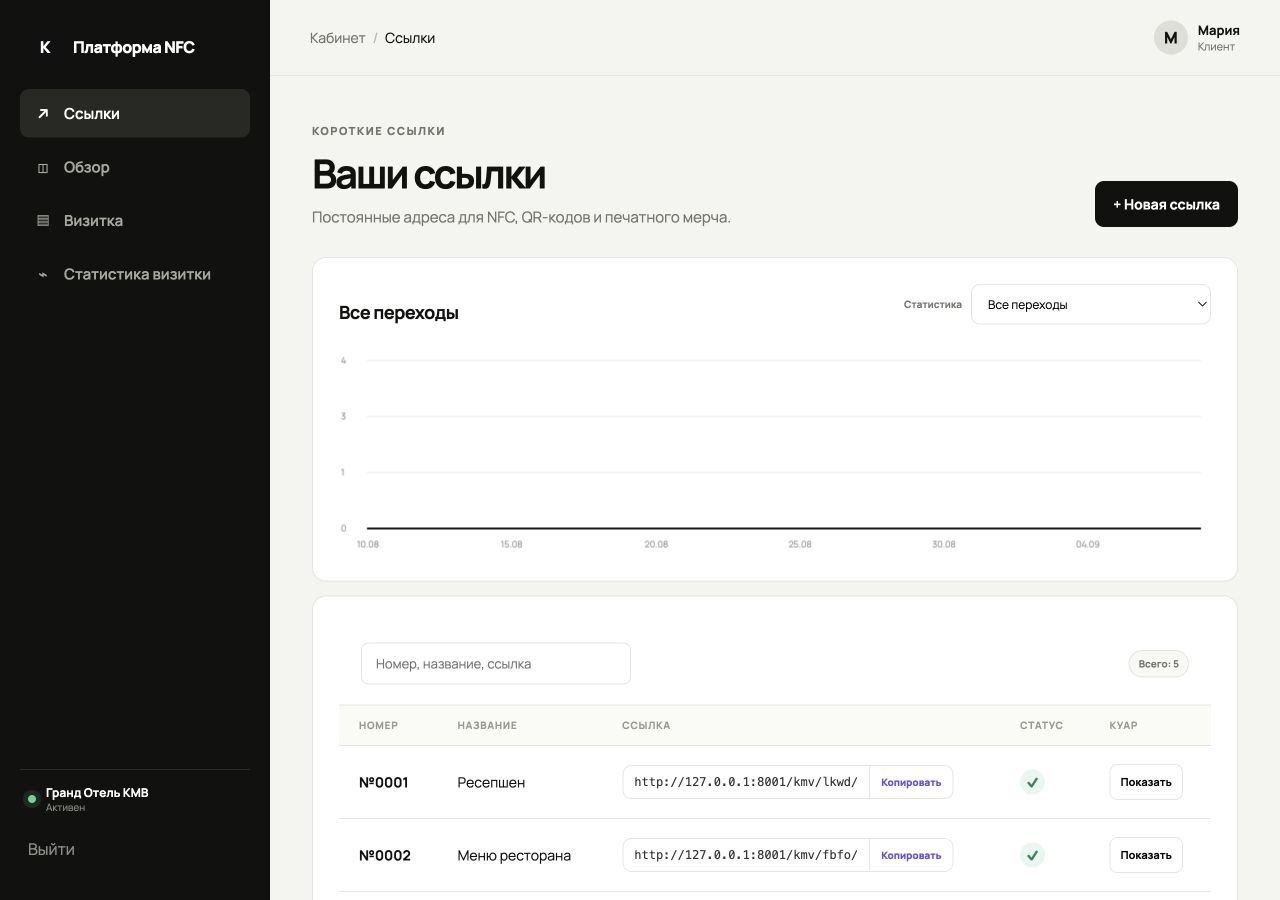Click the K logo icon in sidebar
The height and width of the screenshot is (900, 1280).
pos(45,47)
